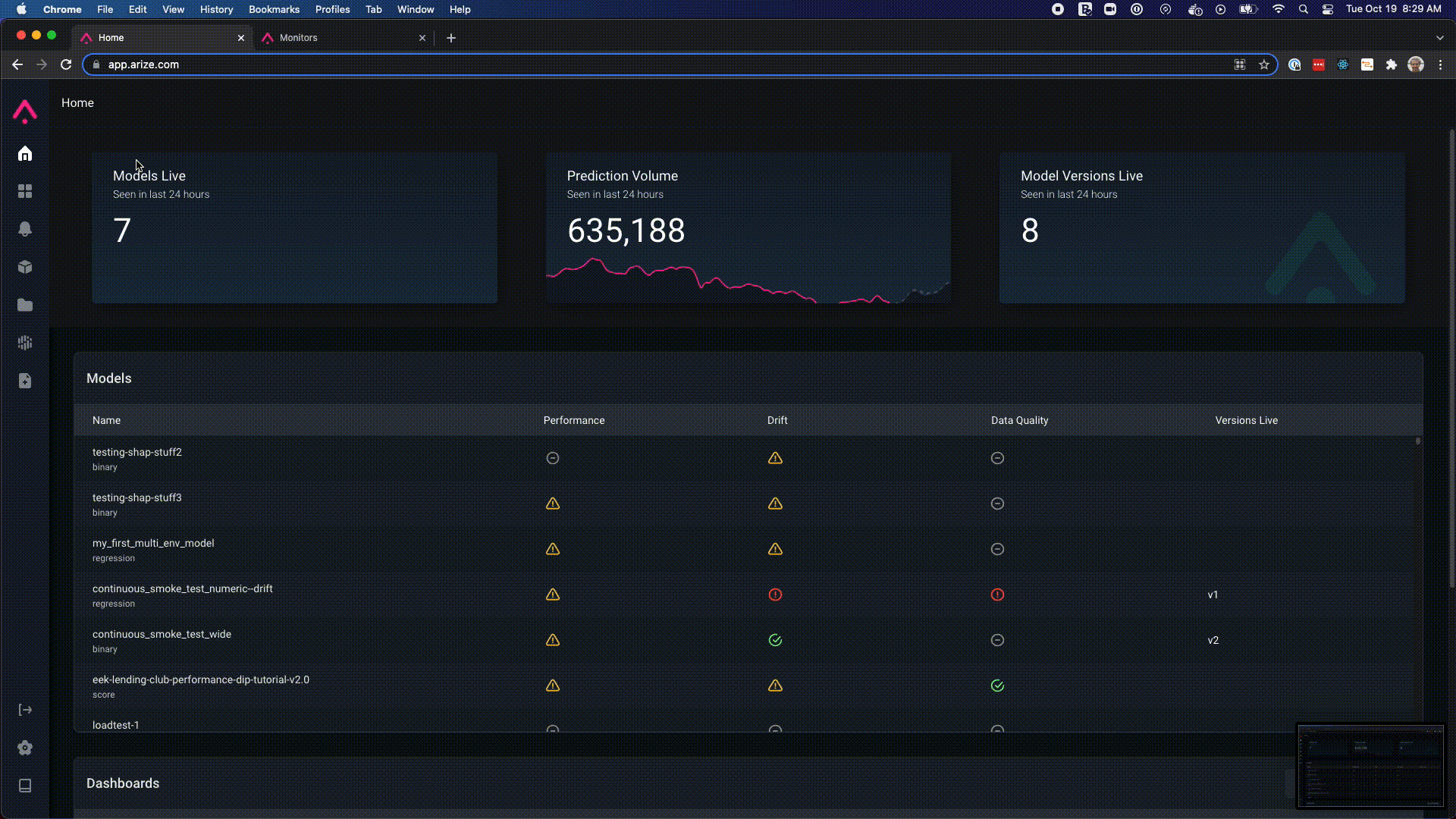The height and width of the screenshot is (819, 1456).
Task: Open the Bookmarks menu in menu bar
Action: point(274,10)
